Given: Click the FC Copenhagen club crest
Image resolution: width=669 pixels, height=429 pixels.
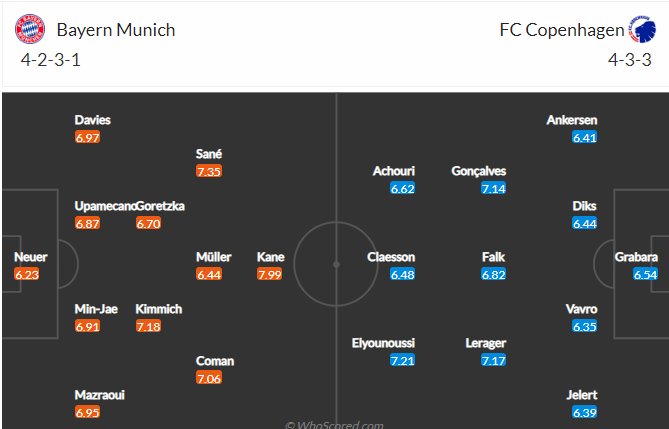Looking at the screenshot, I should [x=643, y=29].
